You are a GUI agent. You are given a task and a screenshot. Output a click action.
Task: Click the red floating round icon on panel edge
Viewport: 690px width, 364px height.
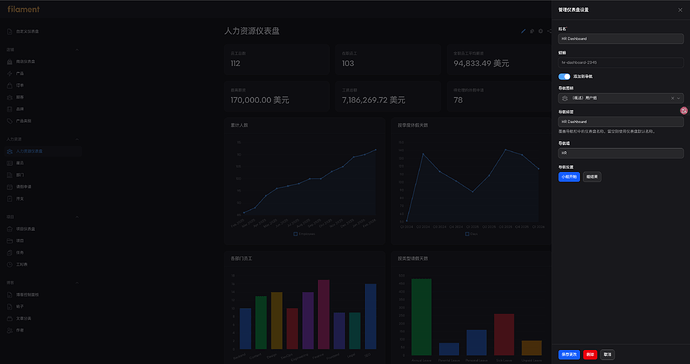(x=684, y=110)
